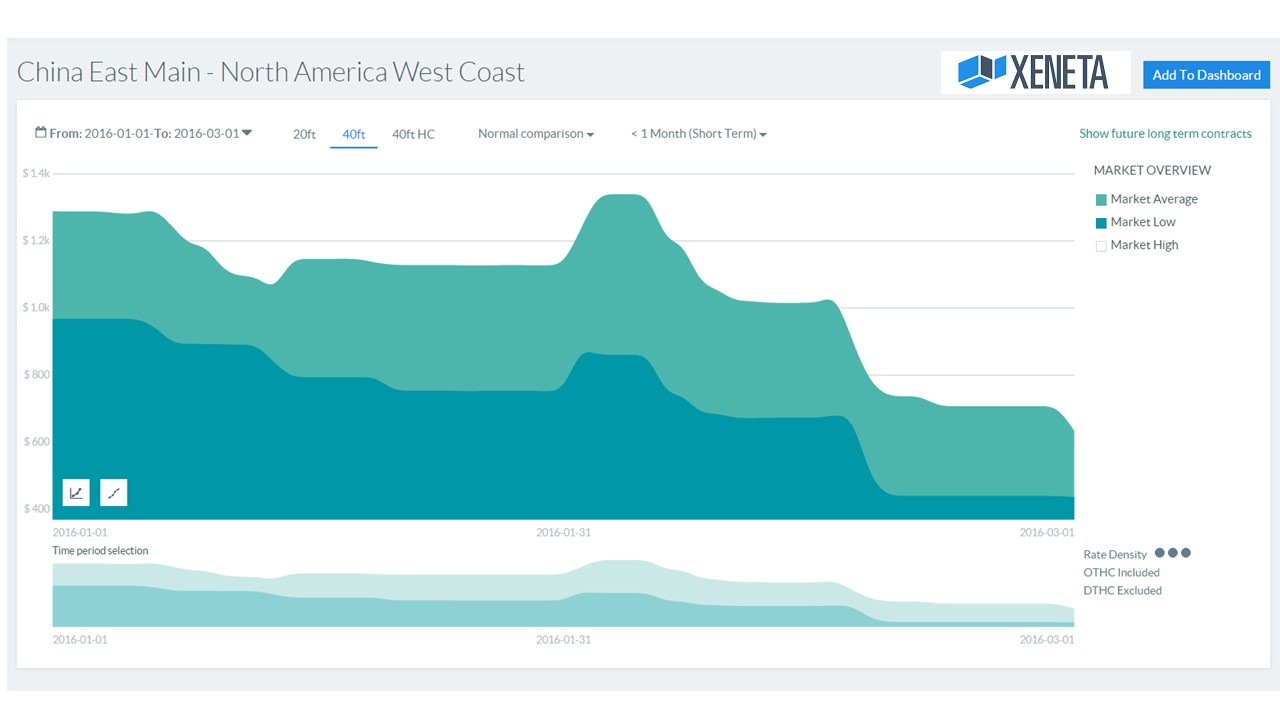Click the OTHC Included label
This screenshot has height=720, width=1280.
pos(1121,573)
